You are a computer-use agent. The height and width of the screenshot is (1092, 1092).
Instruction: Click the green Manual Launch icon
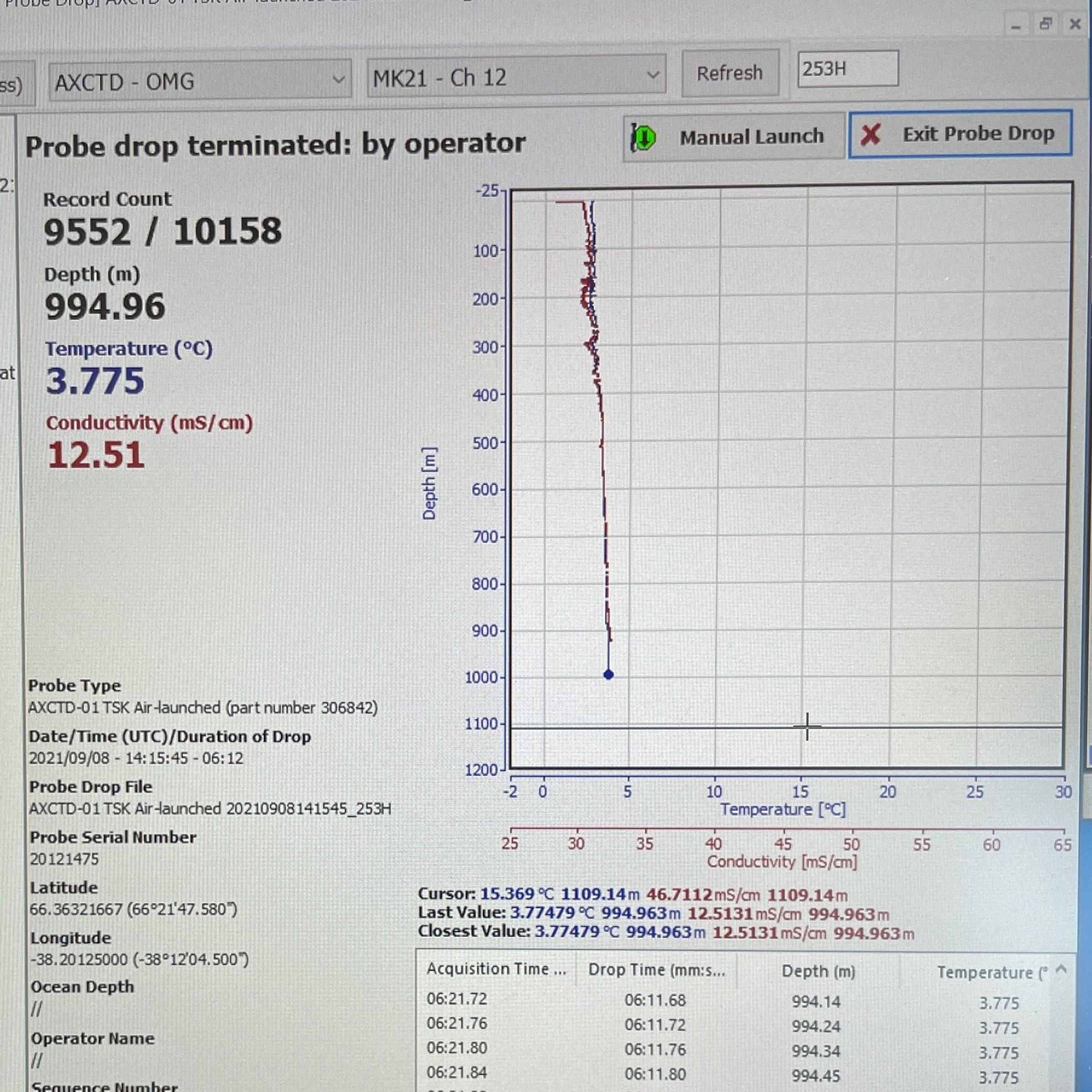coord(643,137)
